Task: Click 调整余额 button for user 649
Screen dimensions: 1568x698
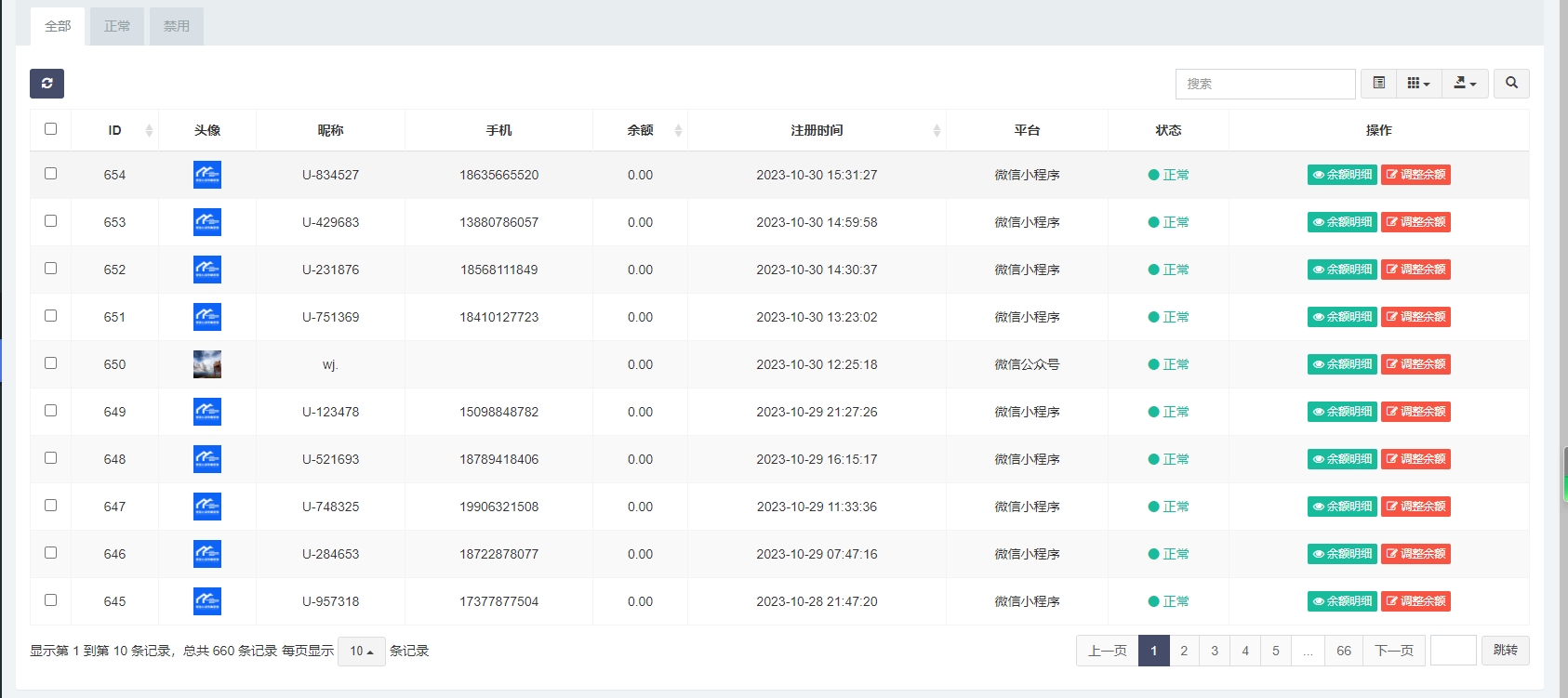Action: [1415, 412]
